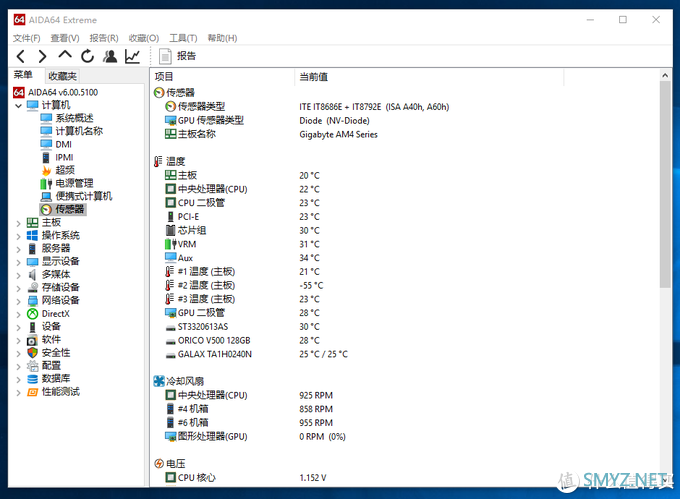Click the 芯片组 chipset icon
The image size is (680, 499).
pos(170,230)
